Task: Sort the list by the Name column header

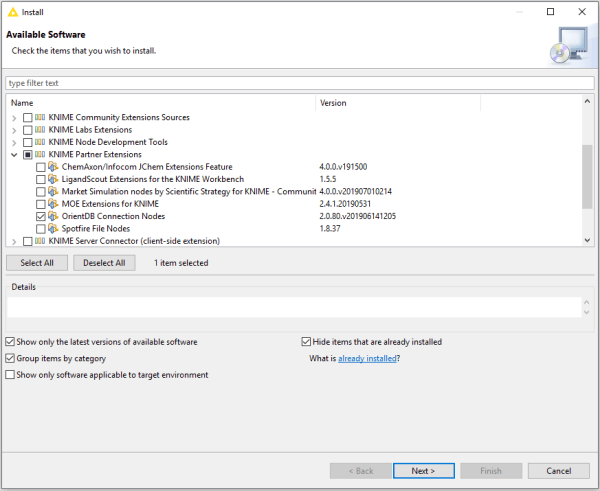Action: [161, 103]
